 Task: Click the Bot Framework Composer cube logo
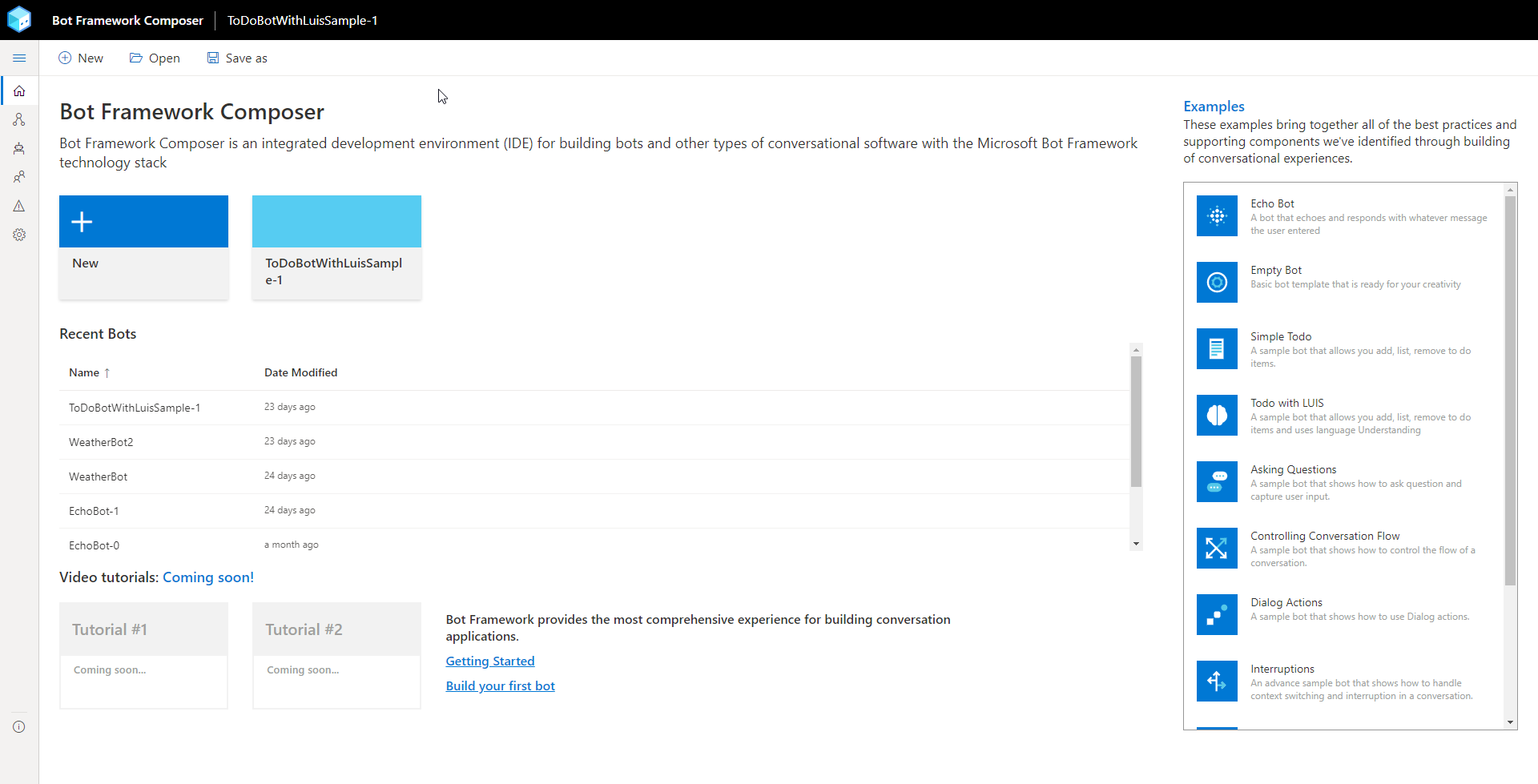coord(19,19)
